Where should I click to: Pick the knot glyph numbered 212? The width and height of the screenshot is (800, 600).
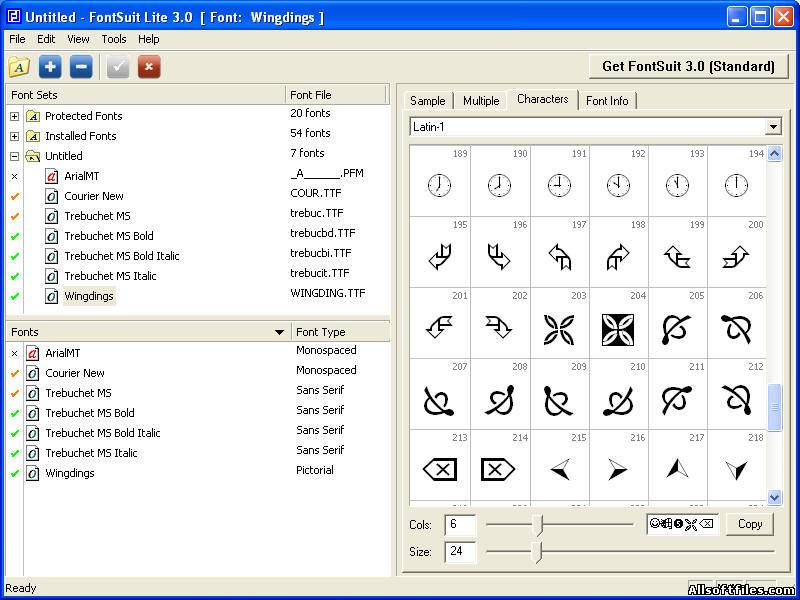pos(737,401)
